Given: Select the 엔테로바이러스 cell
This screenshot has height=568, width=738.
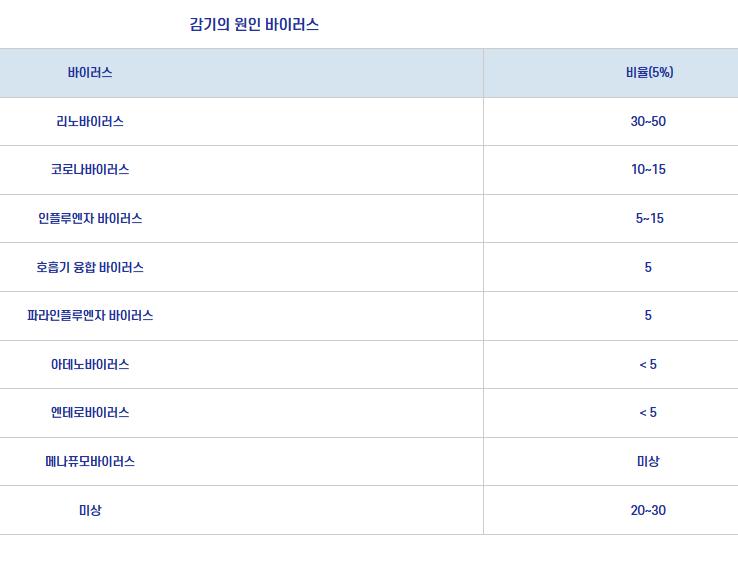Looking at the screenshot, I should pos(90,412).
